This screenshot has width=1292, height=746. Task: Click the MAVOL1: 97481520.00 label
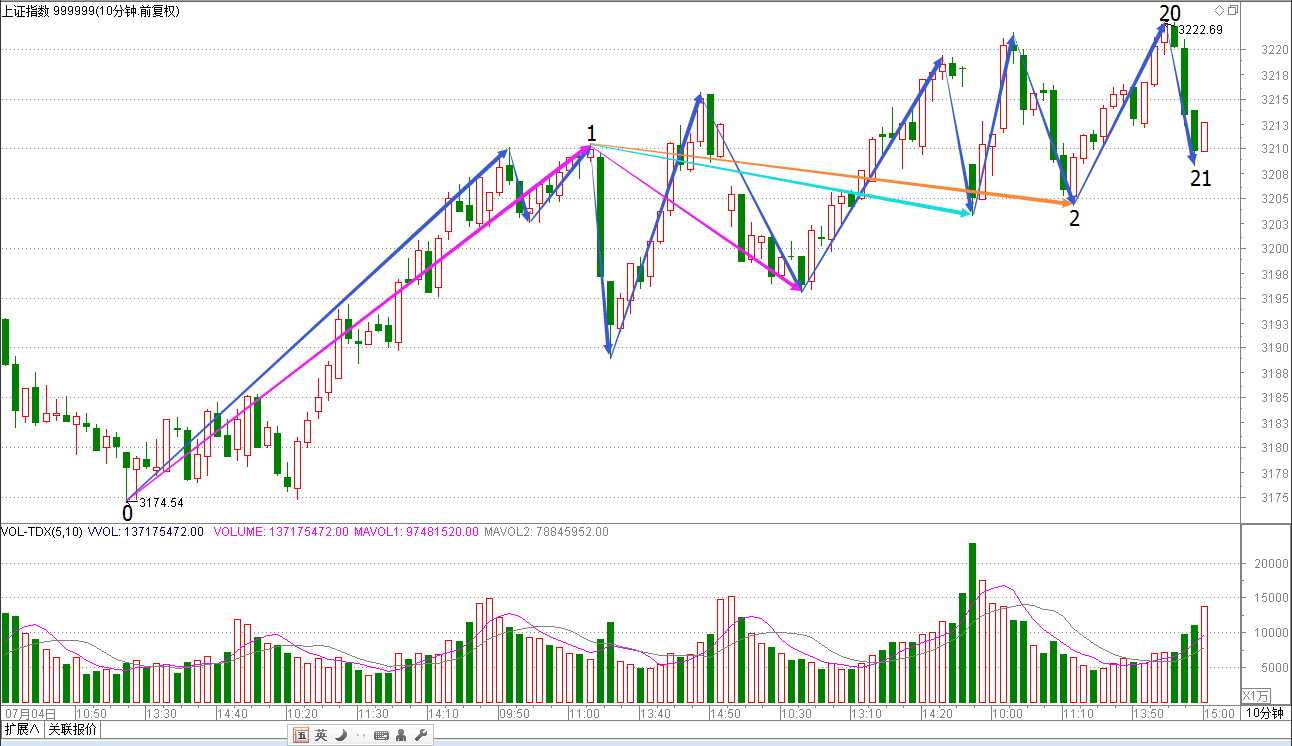pos(417,532)
